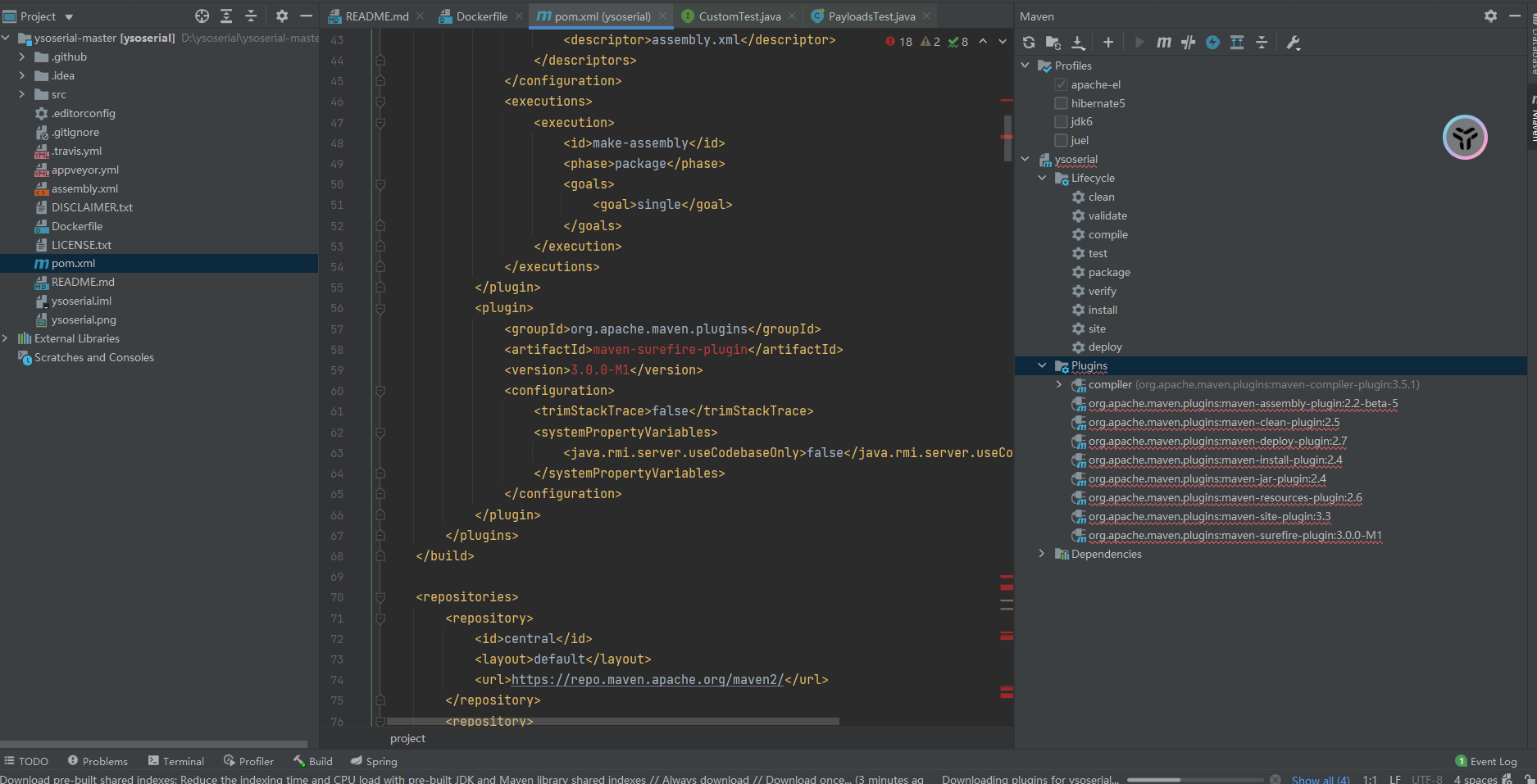Expand External Libraries node
The height and width of the screenshot is (784, 1537).
[6, 338]
